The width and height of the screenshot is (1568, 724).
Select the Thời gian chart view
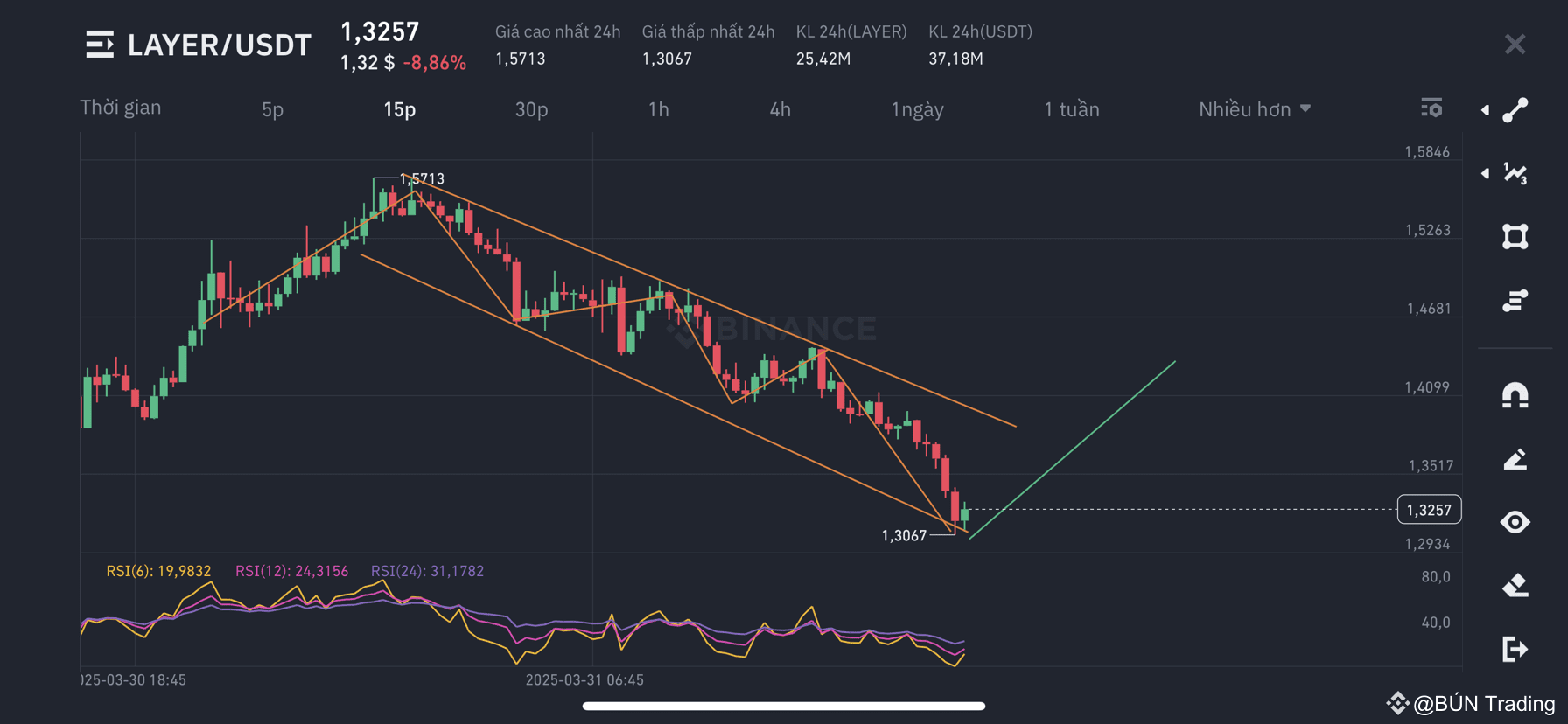[x=121, y=108]
